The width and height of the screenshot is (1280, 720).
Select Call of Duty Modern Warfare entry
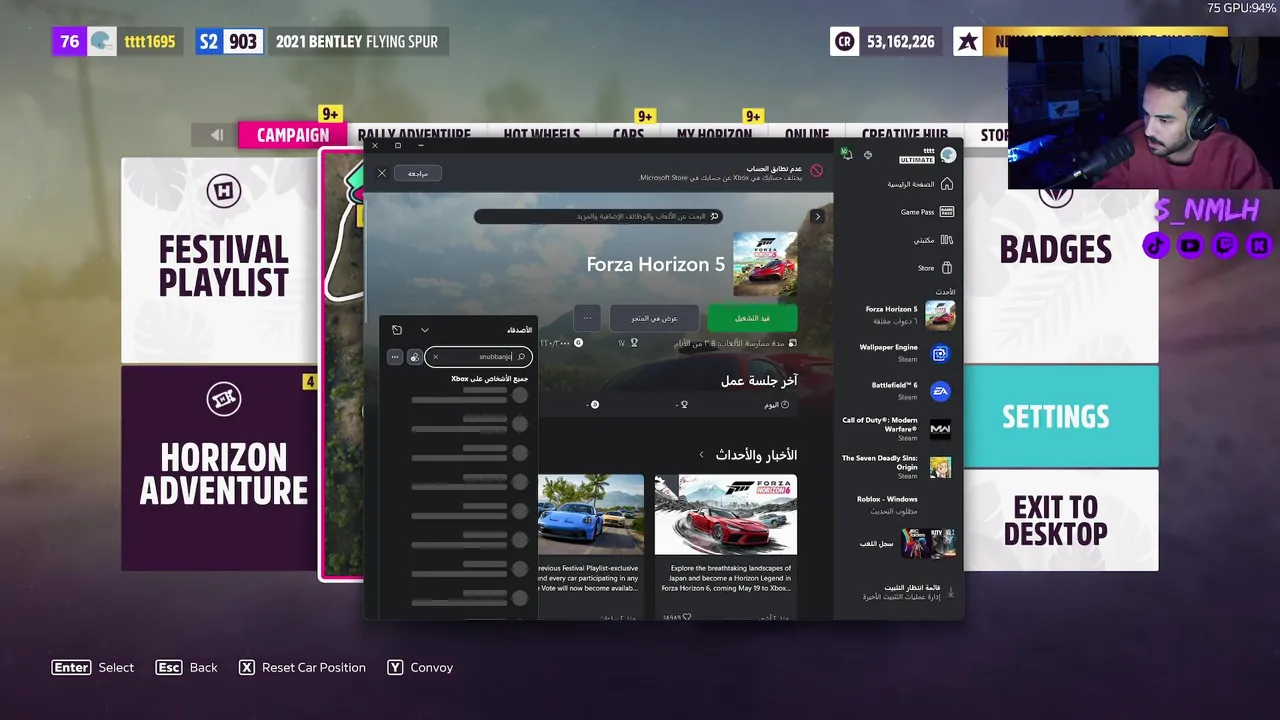point(896,429)
